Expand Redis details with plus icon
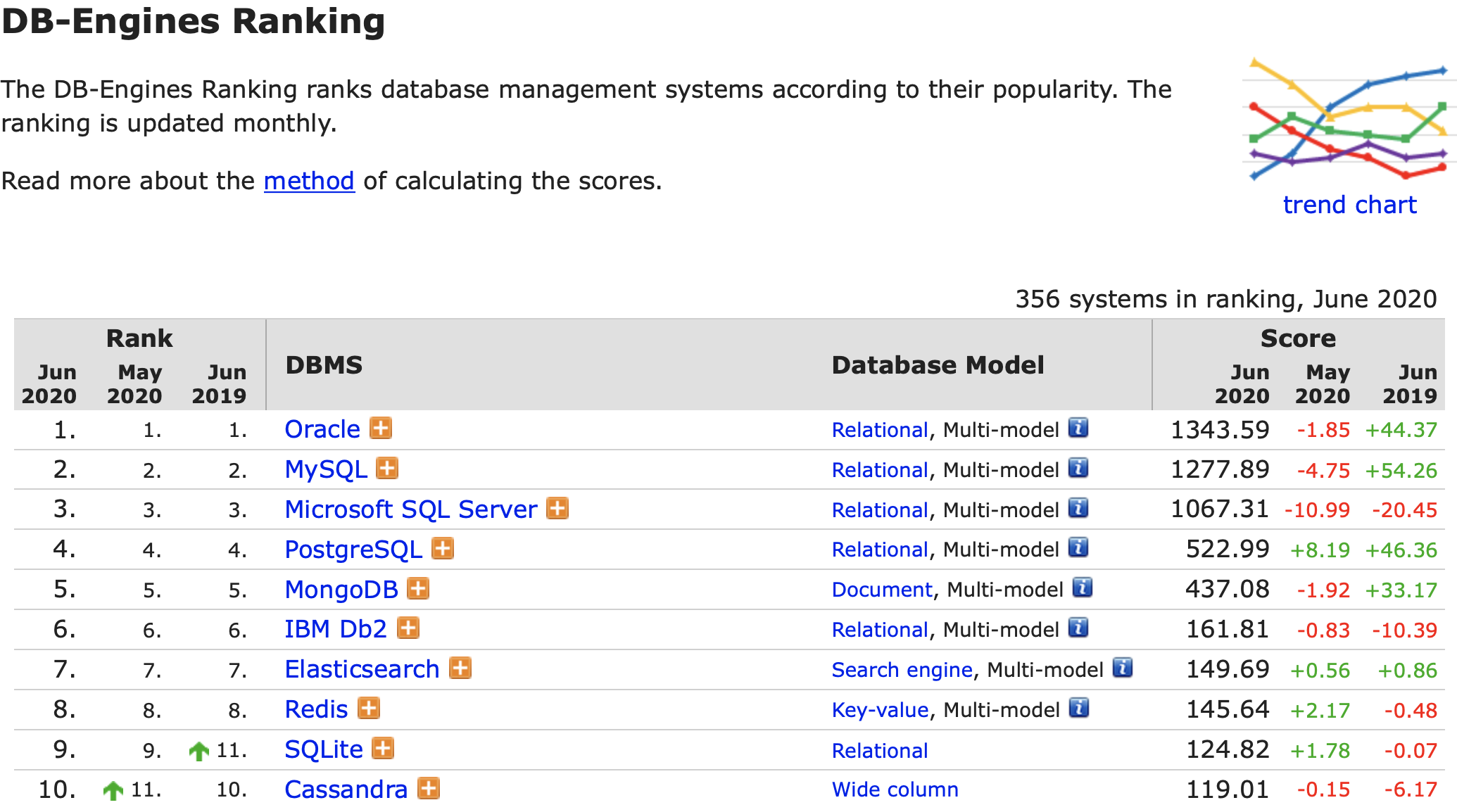 pos(369,708)
